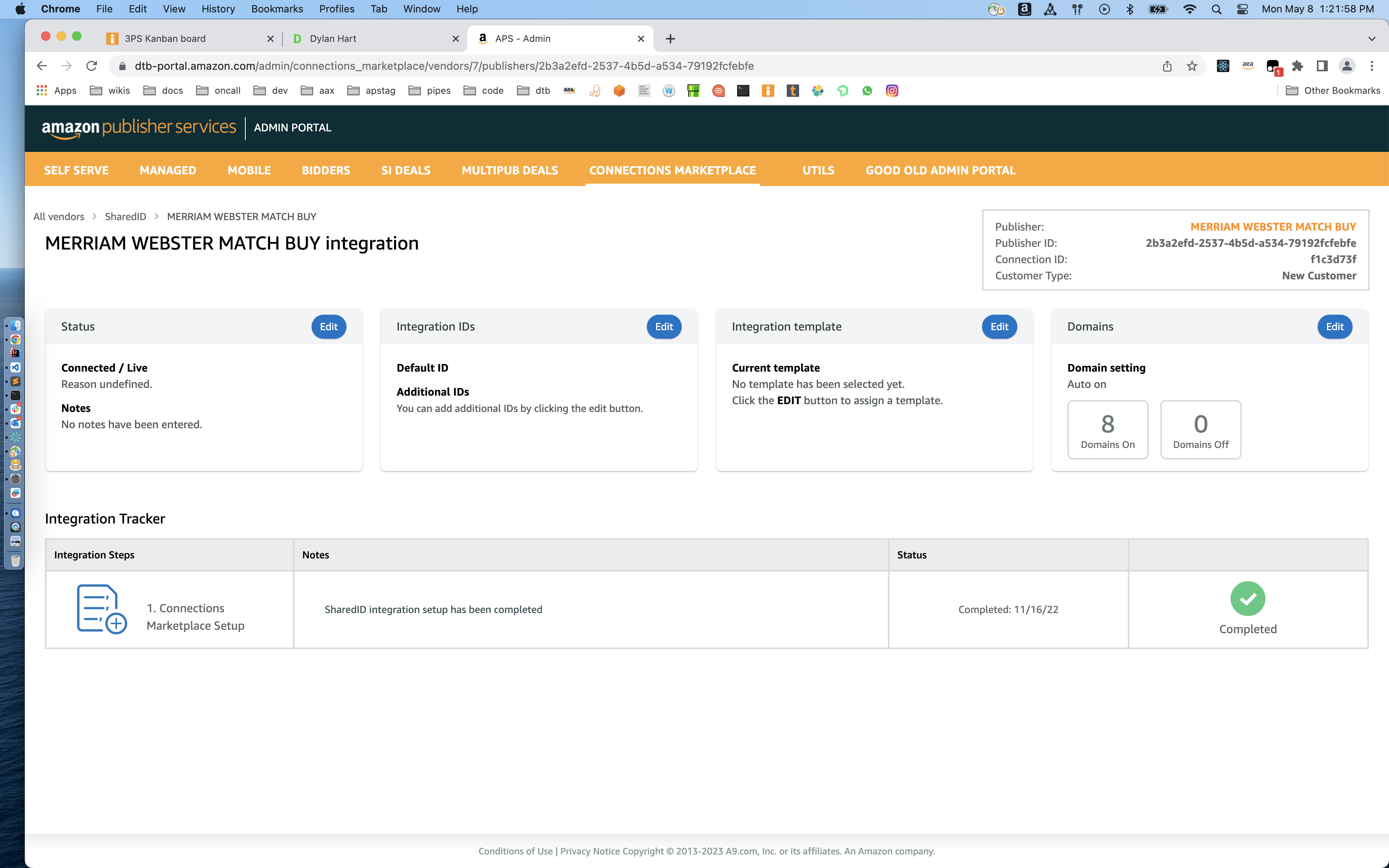
Task: Bookmark this page with the star icon
Action: 1192,66
